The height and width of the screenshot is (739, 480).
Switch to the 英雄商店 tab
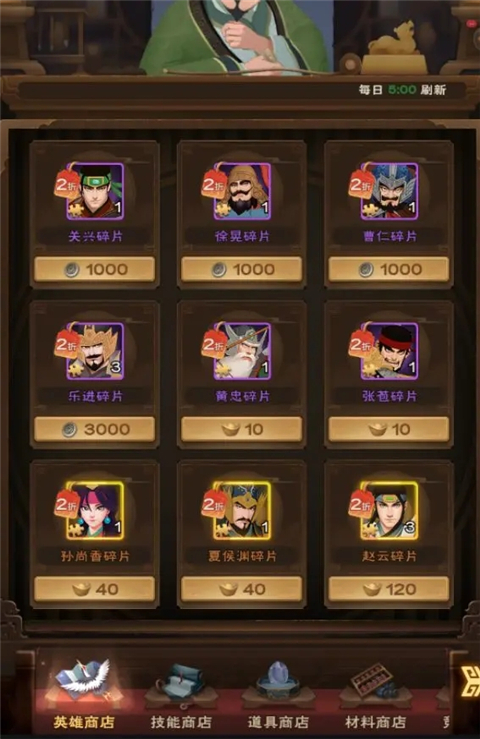coord(84,694)
